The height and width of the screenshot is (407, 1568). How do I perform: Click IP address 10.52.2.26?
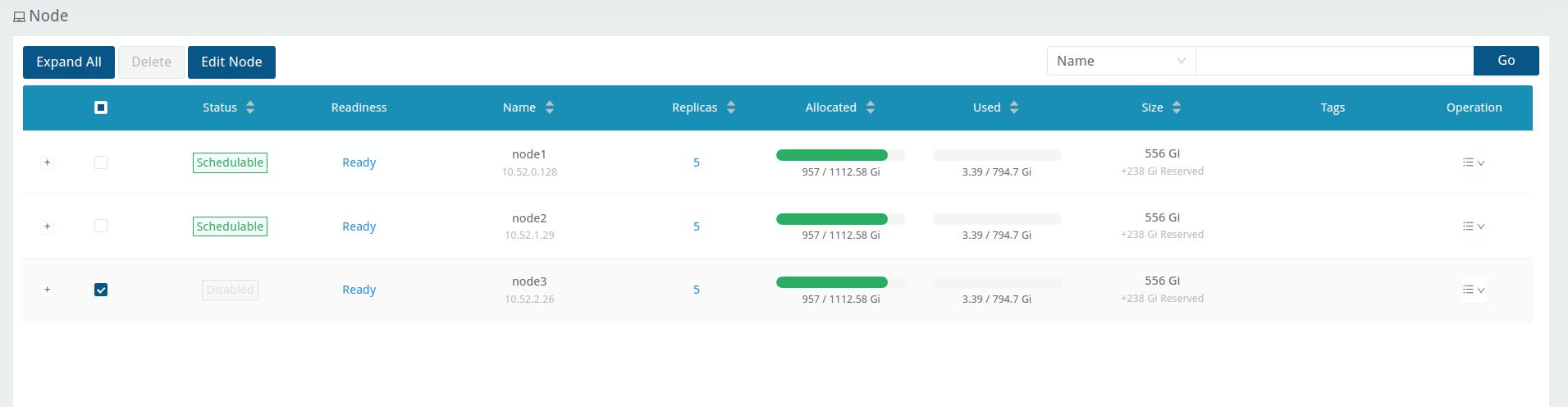coord(529,300)
